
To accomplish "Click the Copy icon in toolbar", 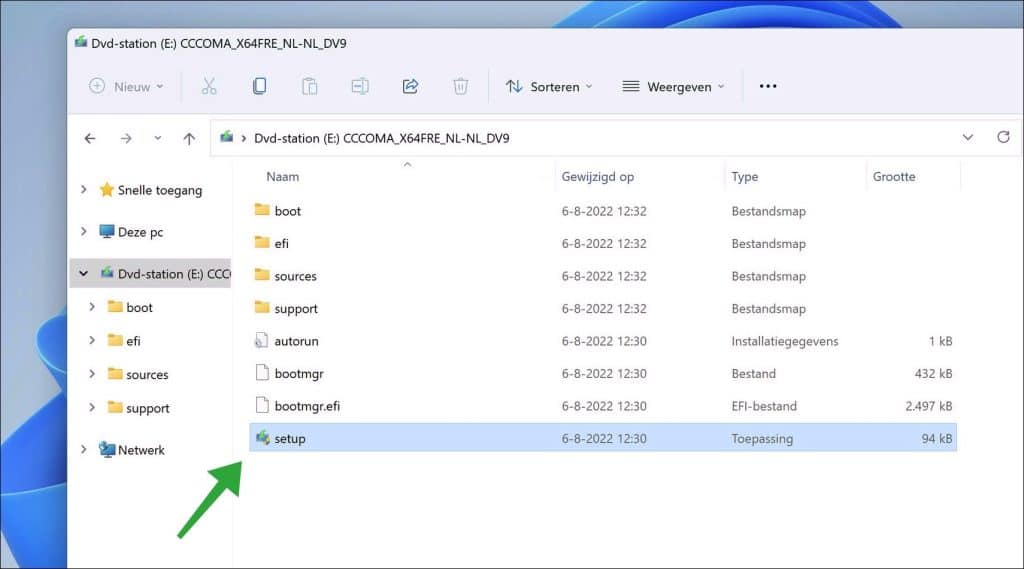I will point(259,86).
